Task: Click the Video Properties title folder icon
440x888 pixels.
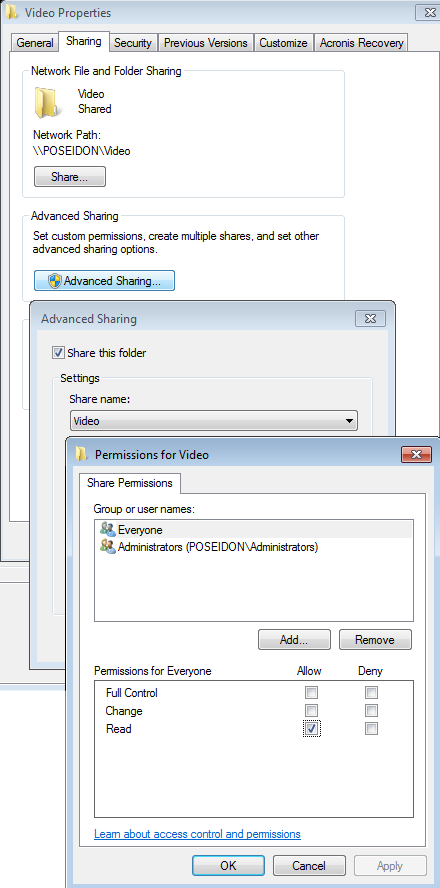Action: (12, 12)
